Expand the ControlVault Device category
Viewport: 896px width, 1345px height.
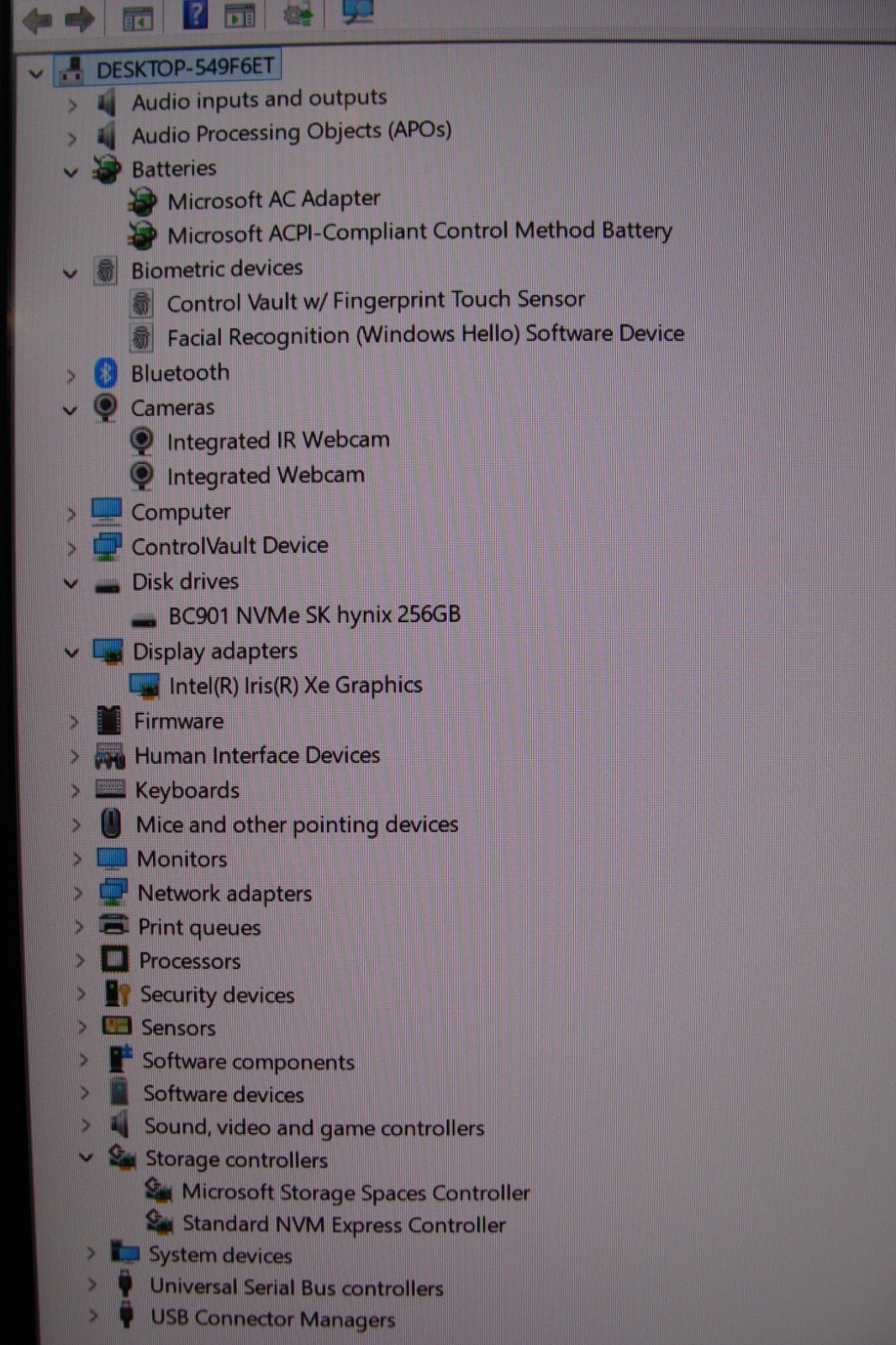click(x=72, y=549)
